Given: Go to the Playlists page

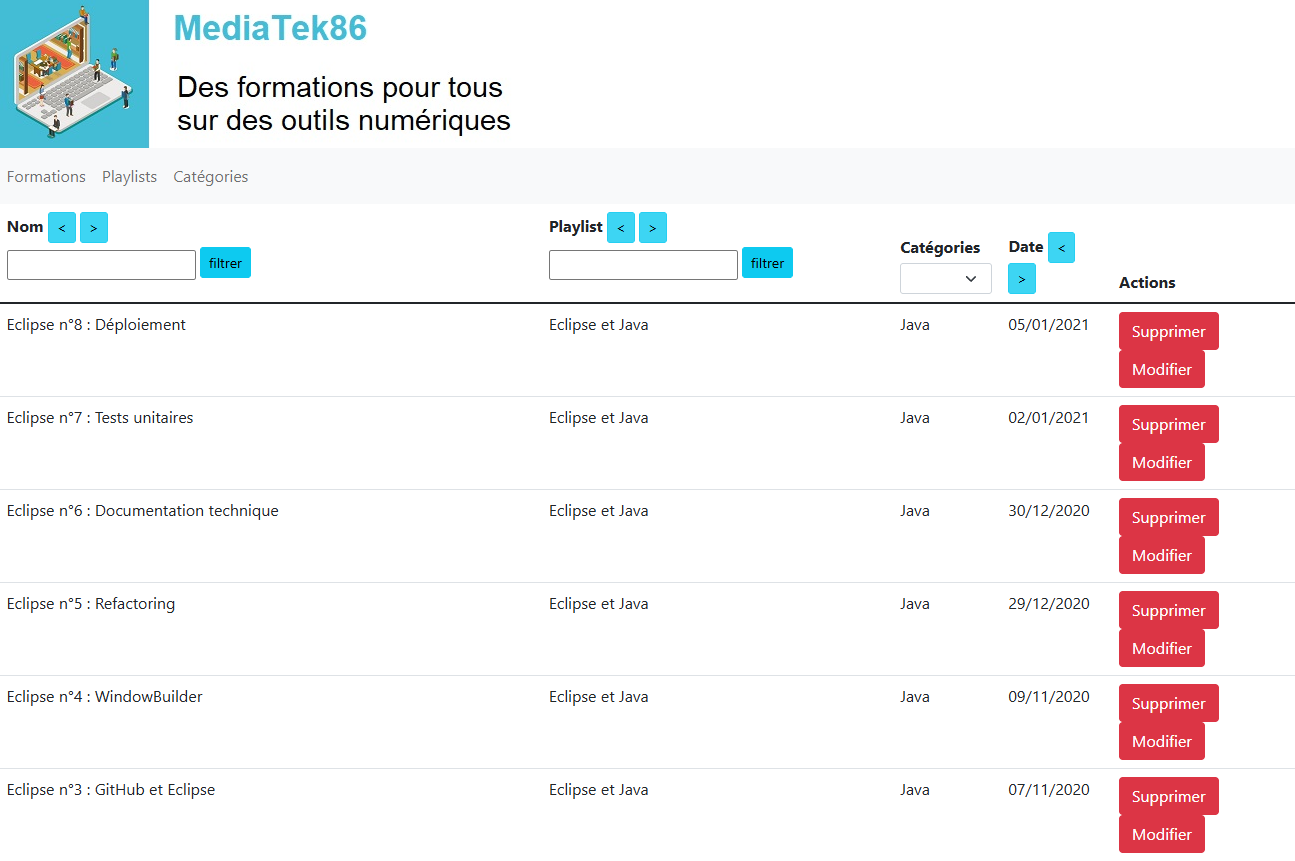Looking at the screenshot, I should pos(129,177).
